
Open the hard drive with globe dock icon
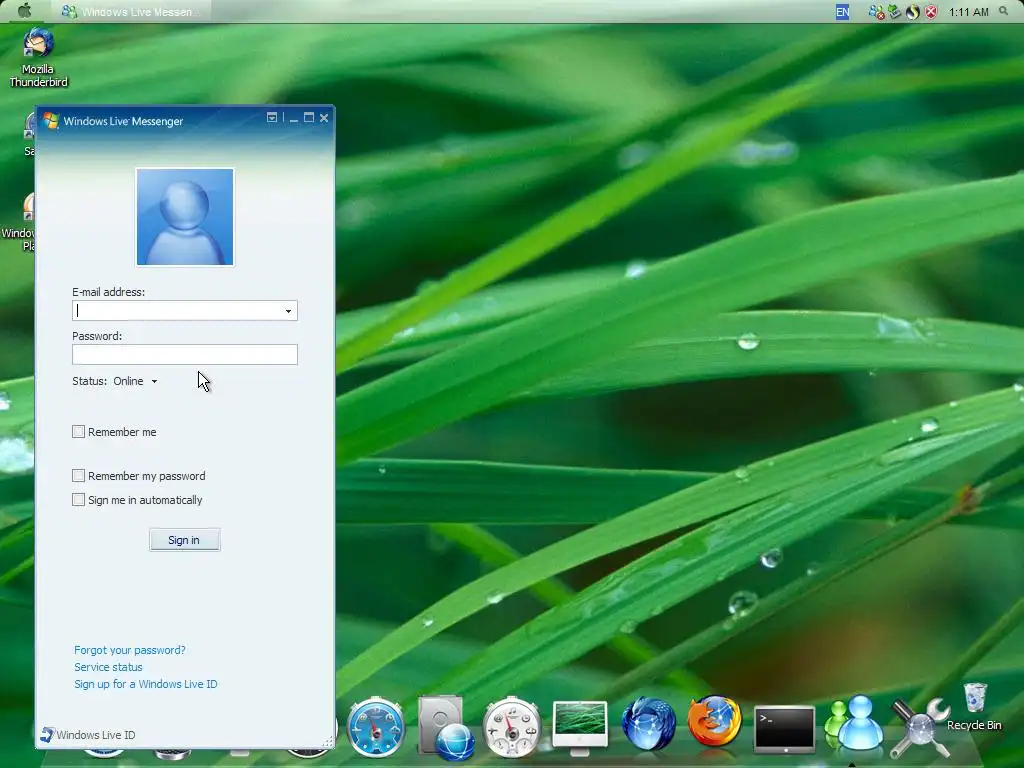pos(446,728)
